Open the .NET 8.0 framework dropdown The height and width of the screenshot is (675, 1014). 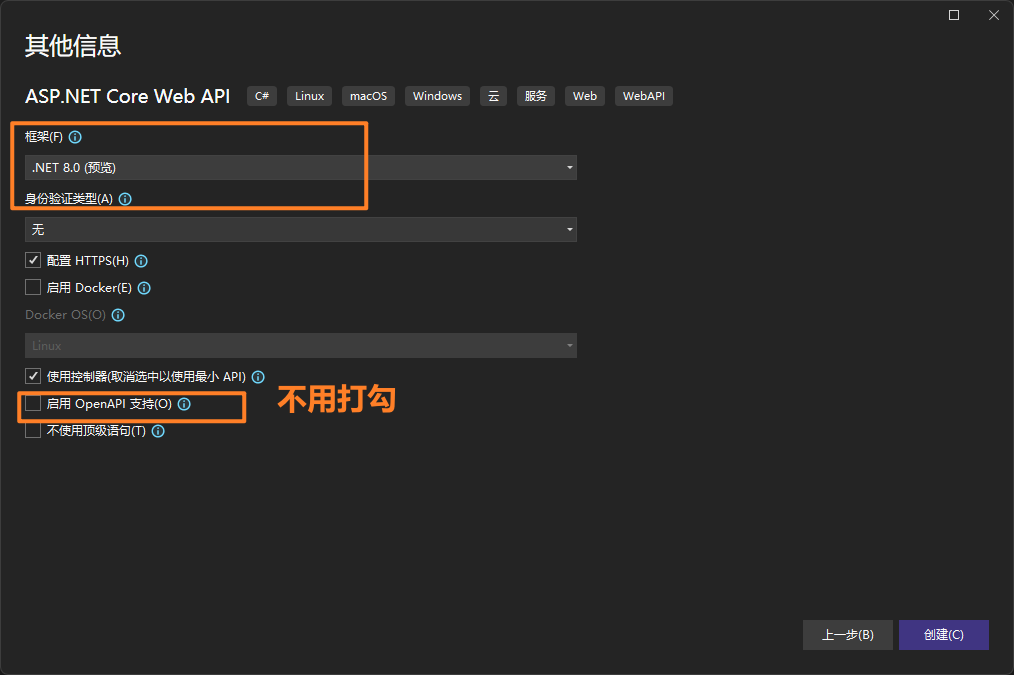[x=300, y=168]
